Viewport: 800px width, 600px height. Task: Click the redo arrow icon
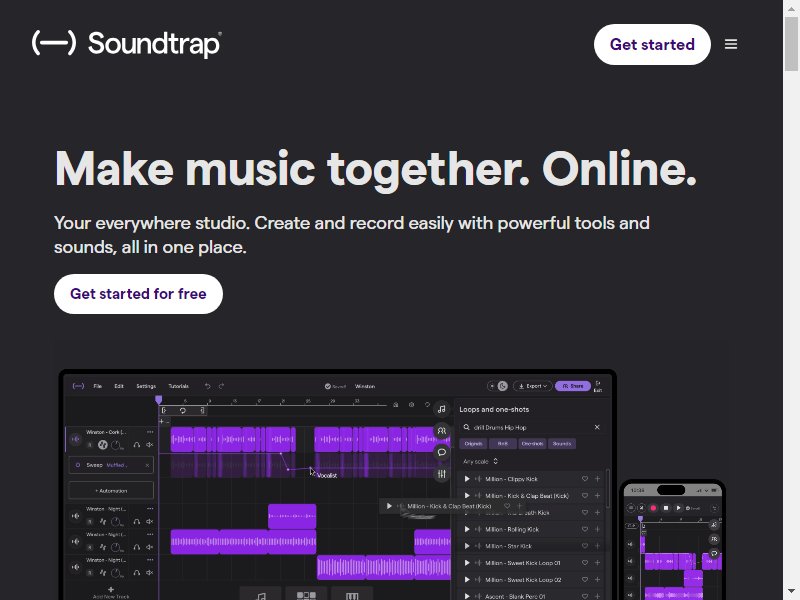click(221, 386)
